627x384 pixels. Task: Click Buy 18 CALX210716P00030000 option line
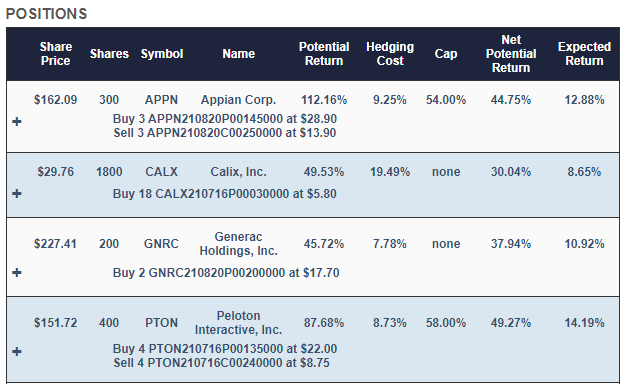[x=225, y=194]
